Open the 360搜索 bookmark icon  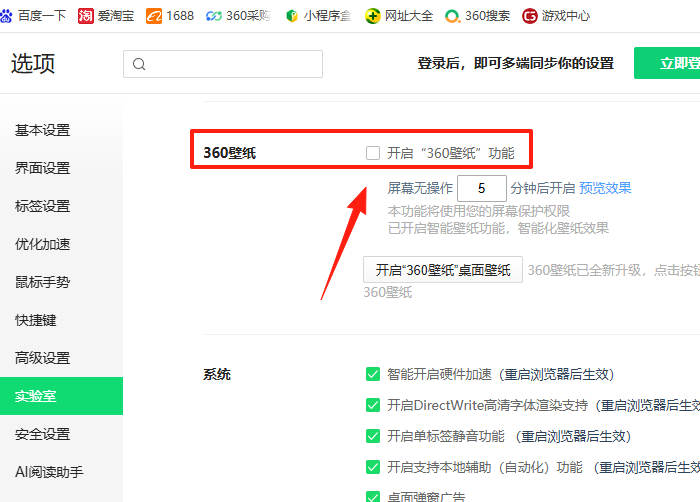(x=452, y=17)
